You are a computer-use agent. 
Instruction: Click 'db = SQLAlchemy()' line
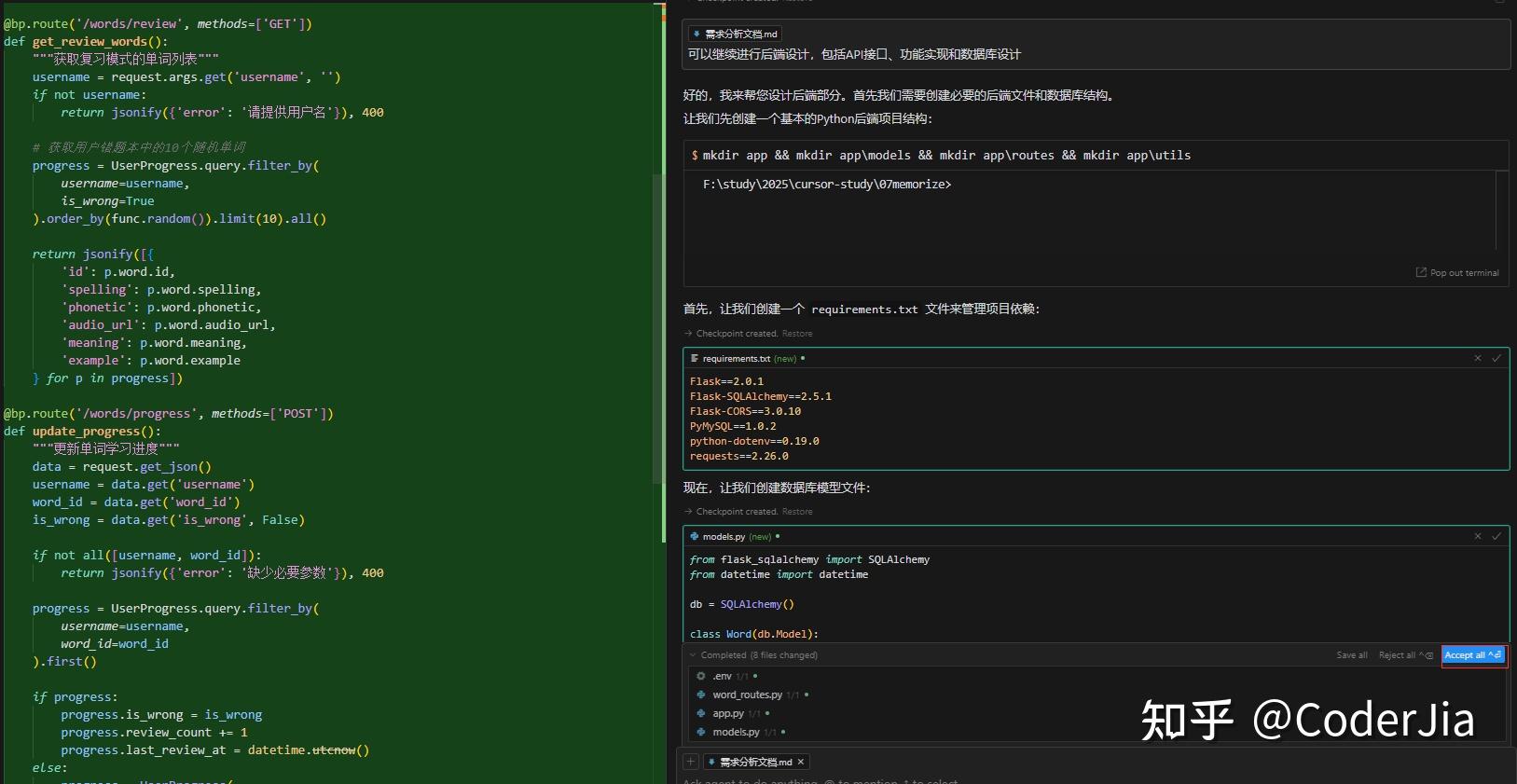coord(742,604)
